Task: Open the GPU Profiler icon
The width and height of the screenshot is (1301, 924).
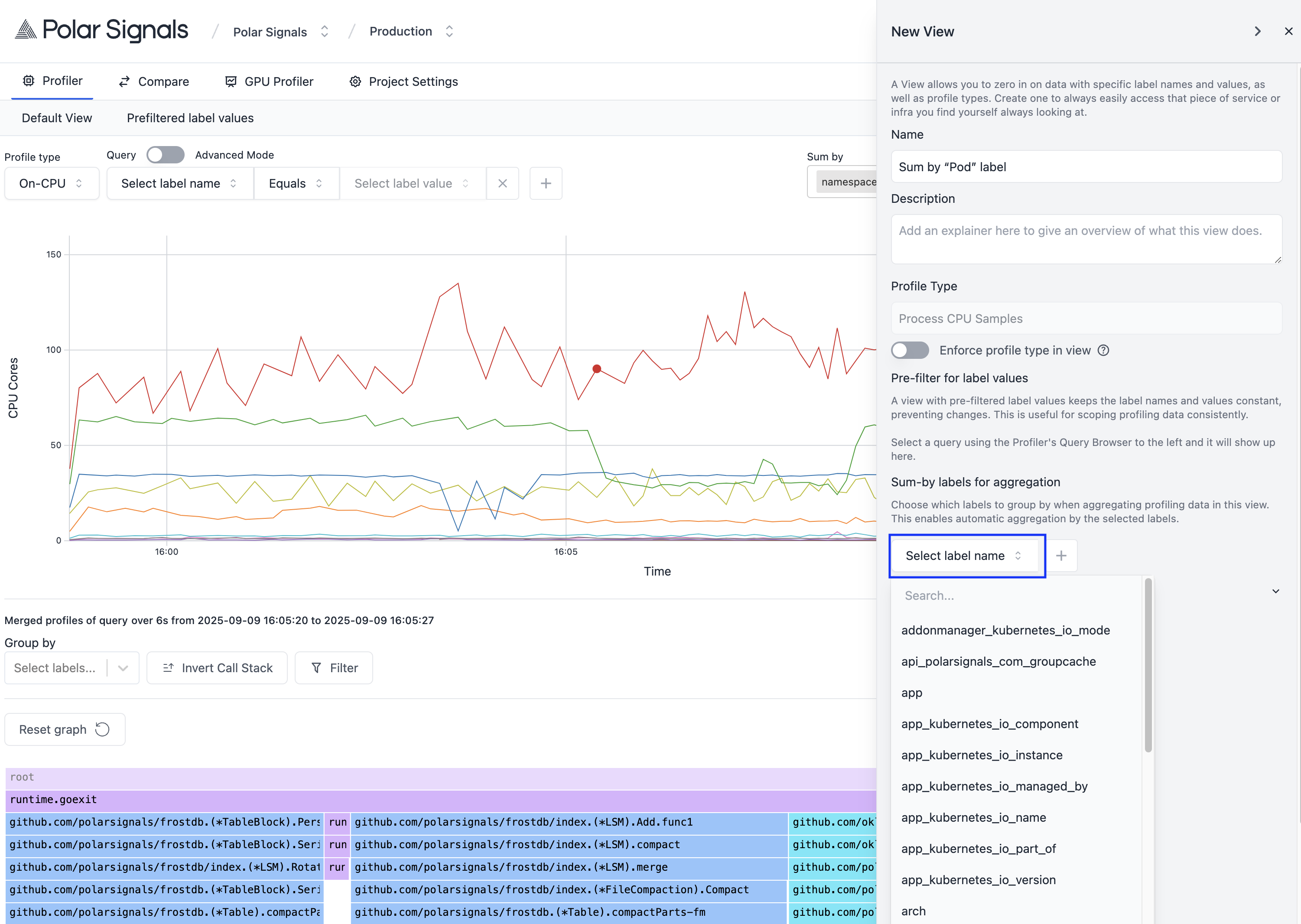Action: (x=231, y=81)
